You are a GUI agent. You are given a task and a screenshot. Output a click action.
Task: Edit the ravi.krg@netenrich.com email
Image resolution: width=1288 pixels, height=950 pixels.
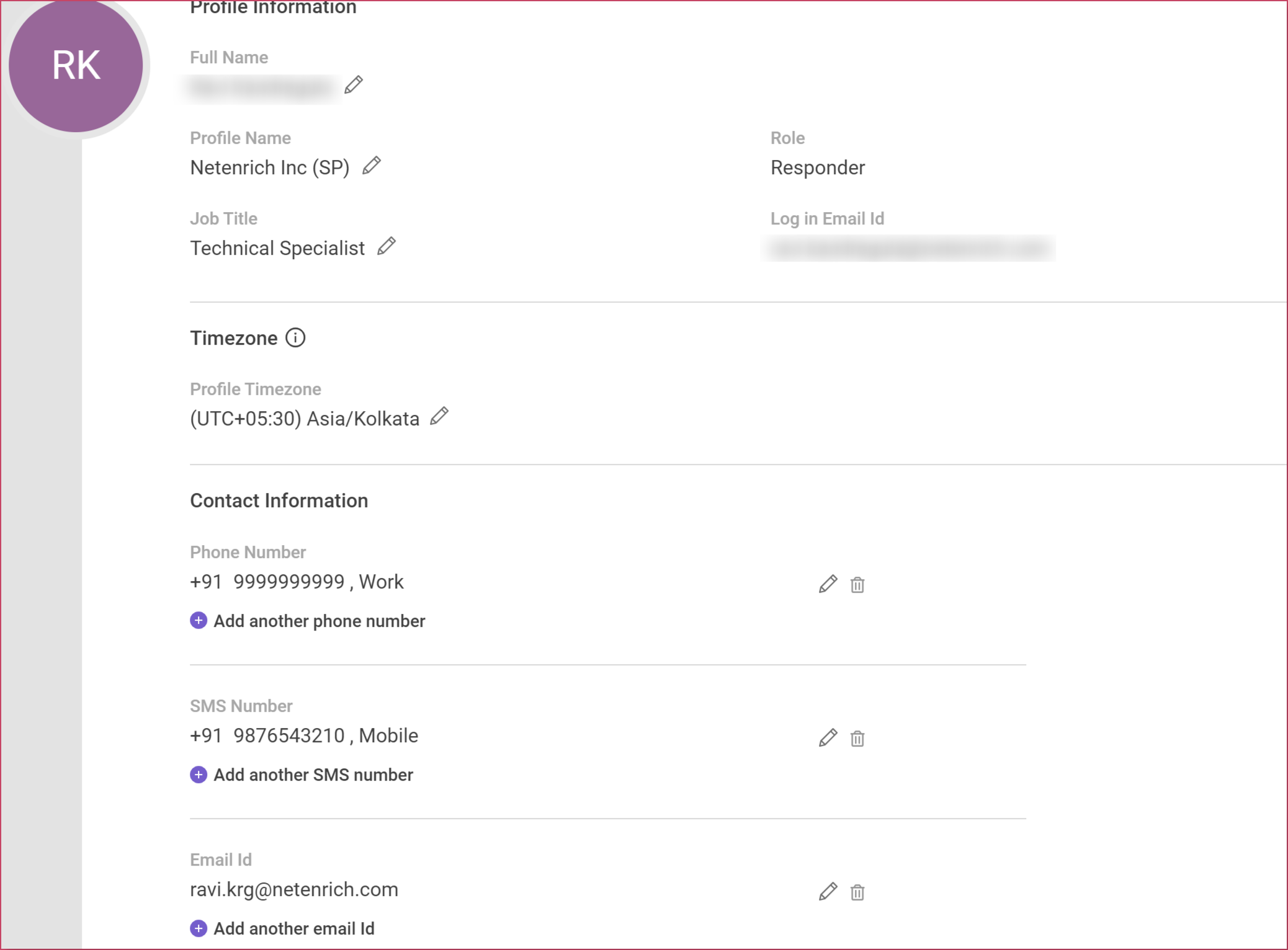pos(828,892)
